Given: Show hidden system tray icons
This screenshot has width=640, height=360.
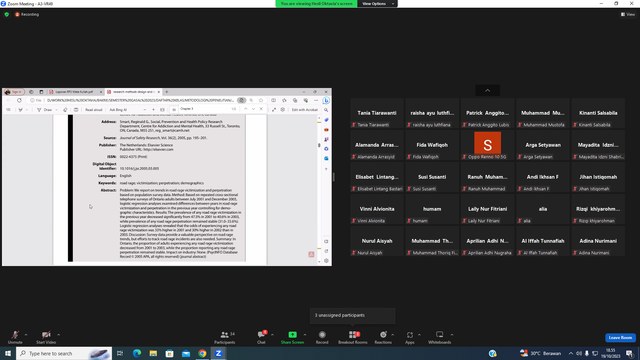Looking at the screenshot, I should coord(571,353).
